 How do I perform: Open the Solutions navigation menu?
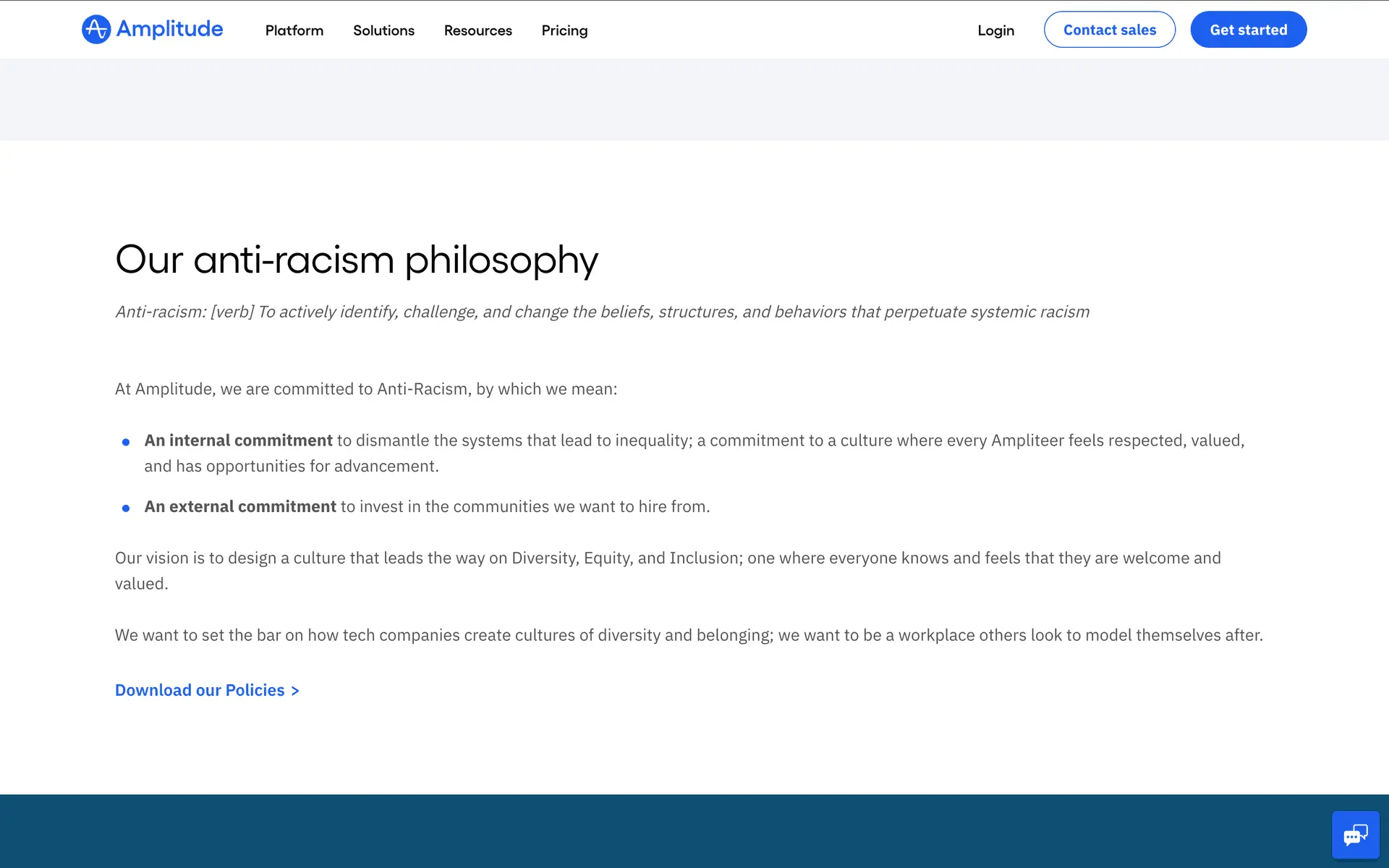click(383, 30)
